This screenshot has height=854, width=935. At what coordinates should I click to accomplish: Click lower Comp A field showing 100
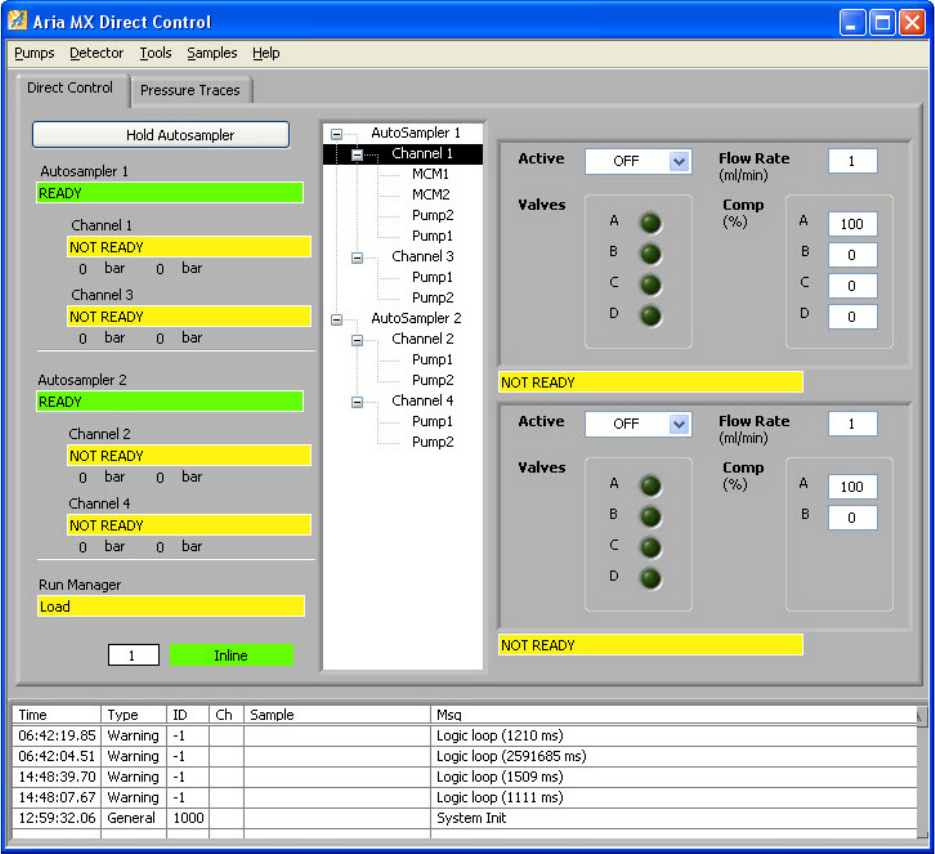[x=852, y=487]
